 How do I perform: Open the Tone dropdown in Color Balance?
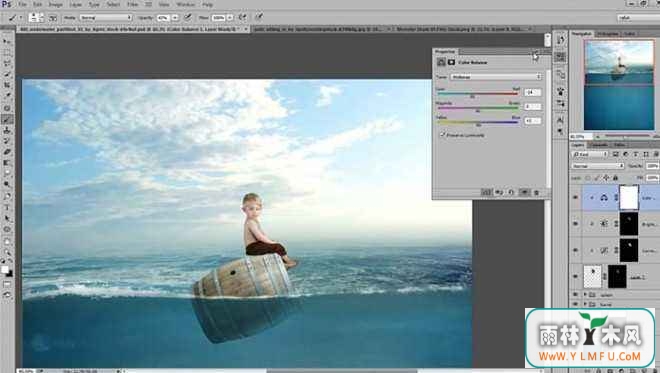click(x=496, y=77)
